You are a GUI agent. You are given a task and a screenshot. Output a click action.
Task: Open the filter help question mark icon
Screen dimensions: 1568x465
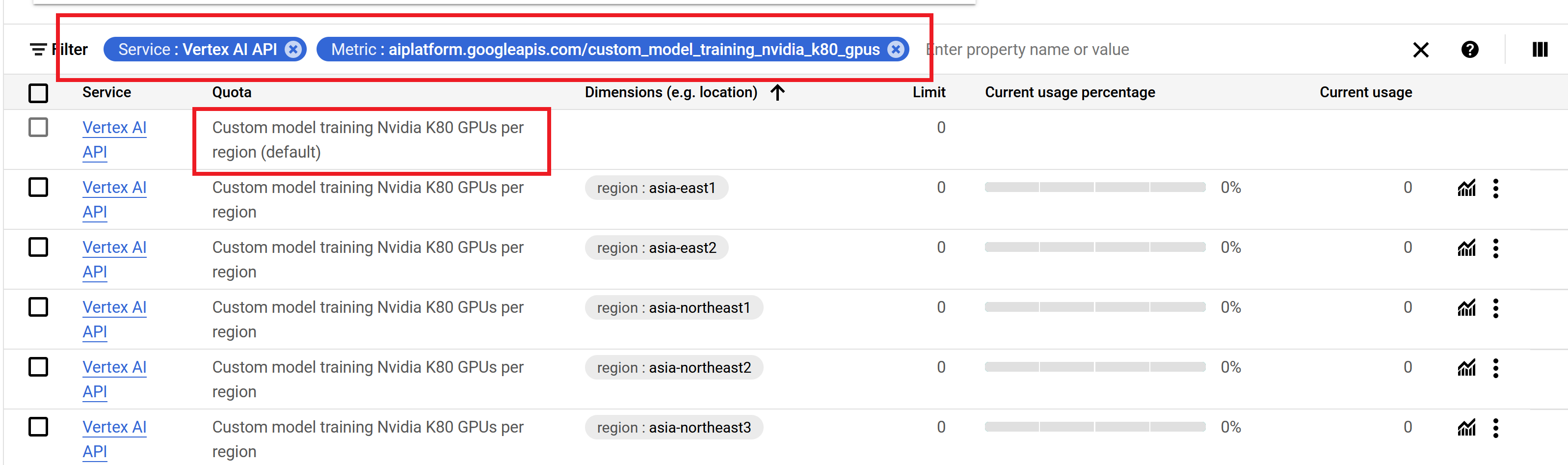pos(1469,49)
